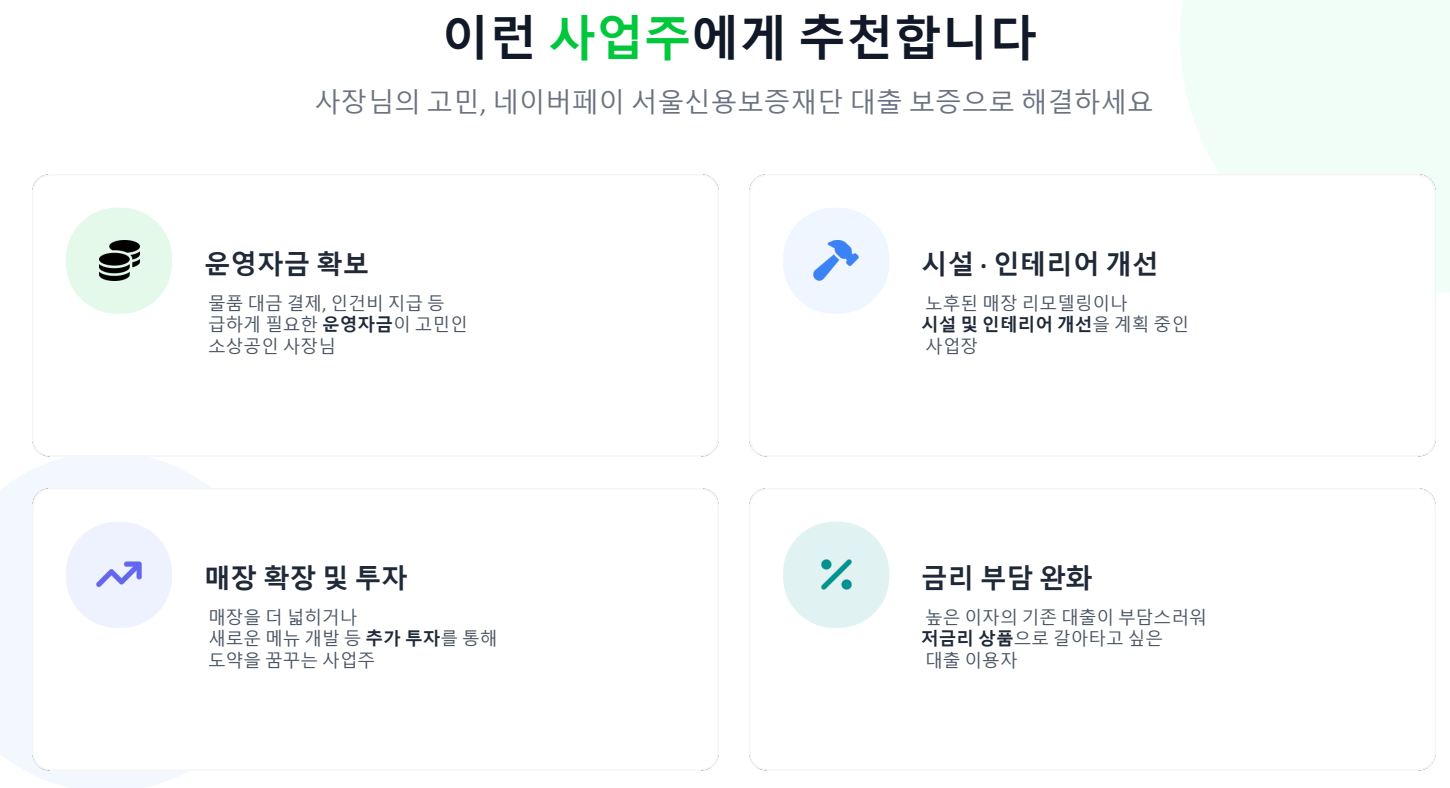This screenshot has width=1450, height=788.
Task: Select the 시설 · 인테리어 개선 heading
Action: coord(1039,263)
